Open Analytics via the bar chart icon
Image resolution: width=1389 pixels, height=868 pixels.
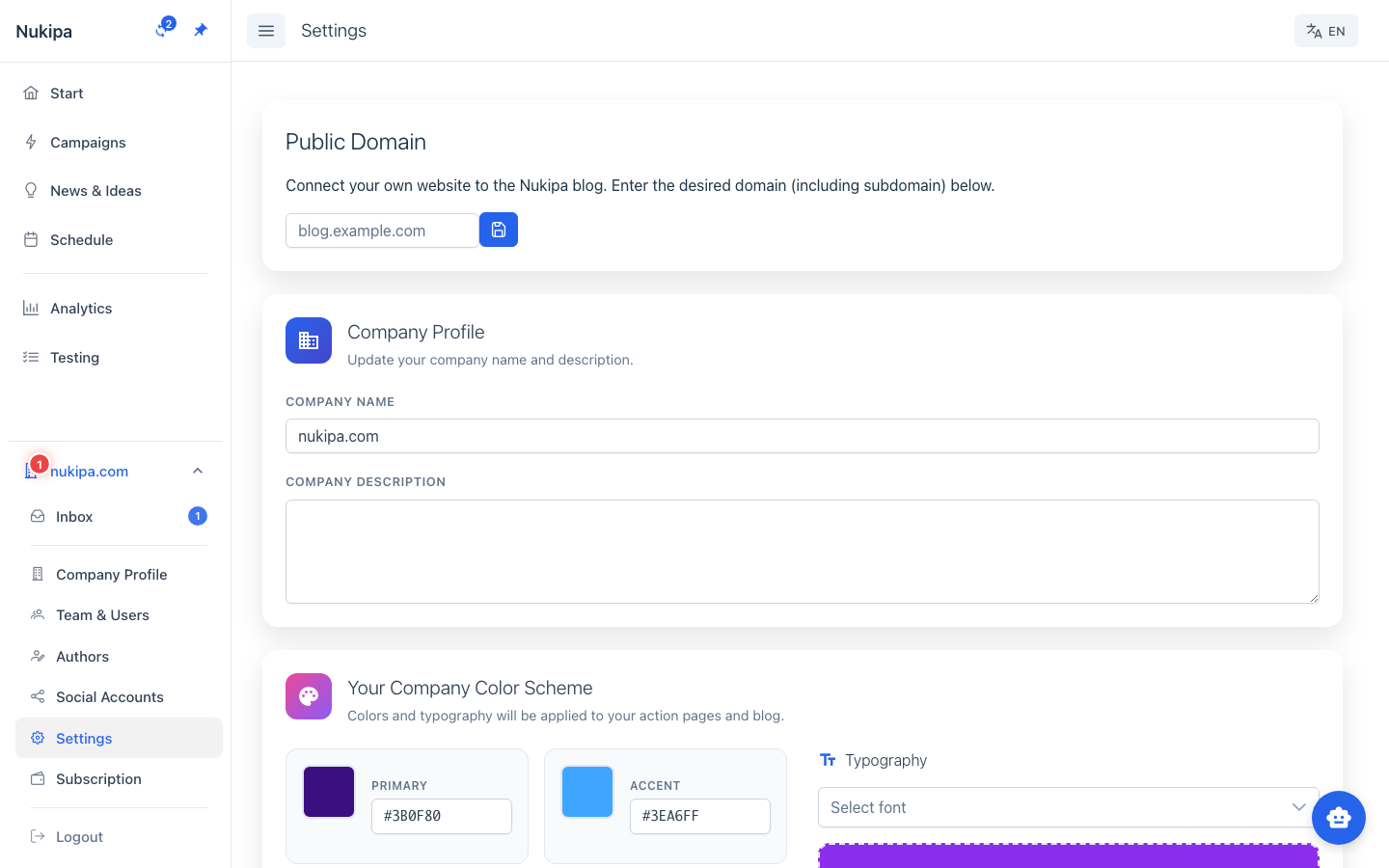(x=32, y=308)
